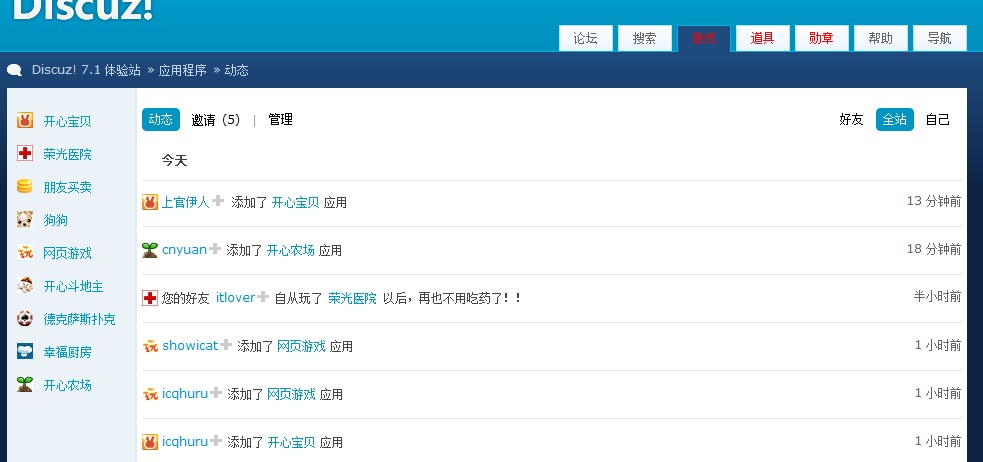
Task: Click the 狗狗 puppy icon in sidebar
Action: tap(24, 219)
